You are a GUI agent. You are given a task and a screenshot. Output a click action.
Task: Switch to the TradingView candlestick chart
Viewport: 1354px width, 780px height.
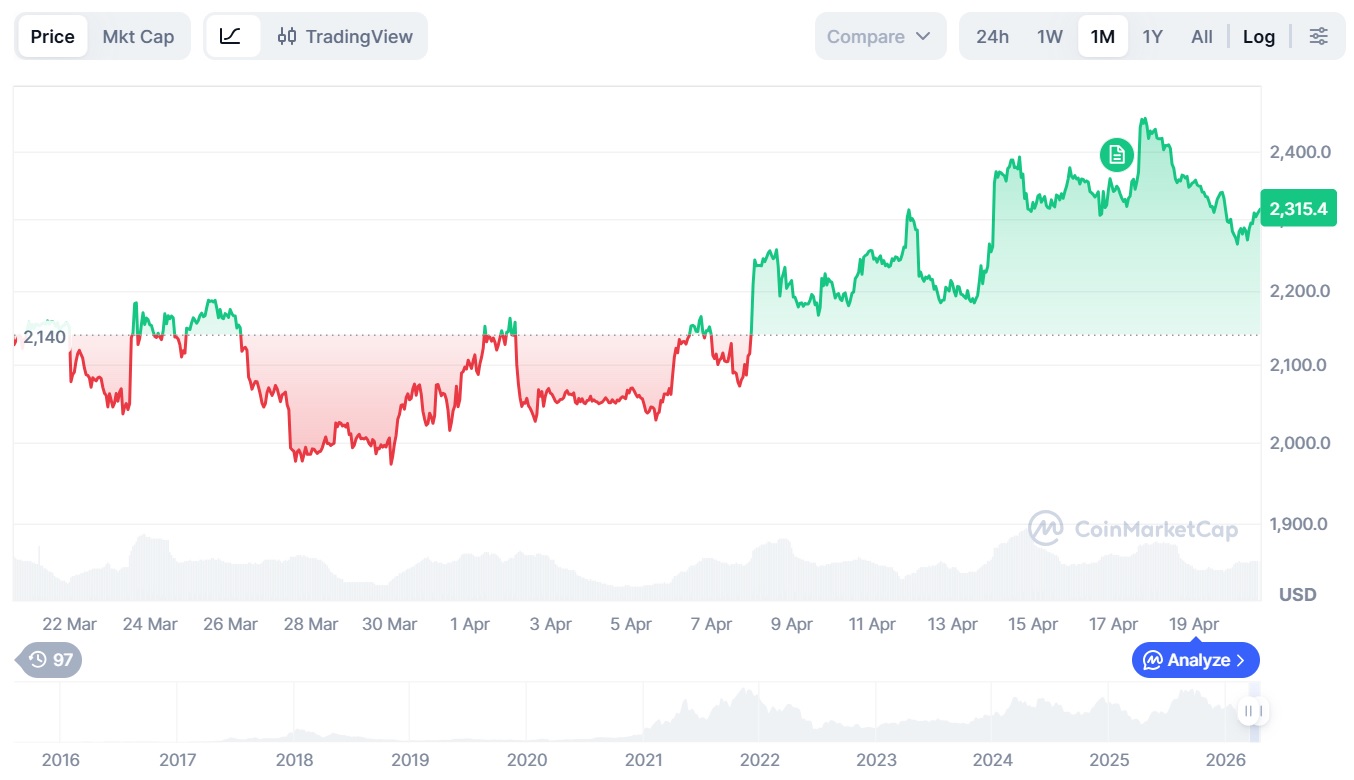pyautogui.click(x=345, y=37)
